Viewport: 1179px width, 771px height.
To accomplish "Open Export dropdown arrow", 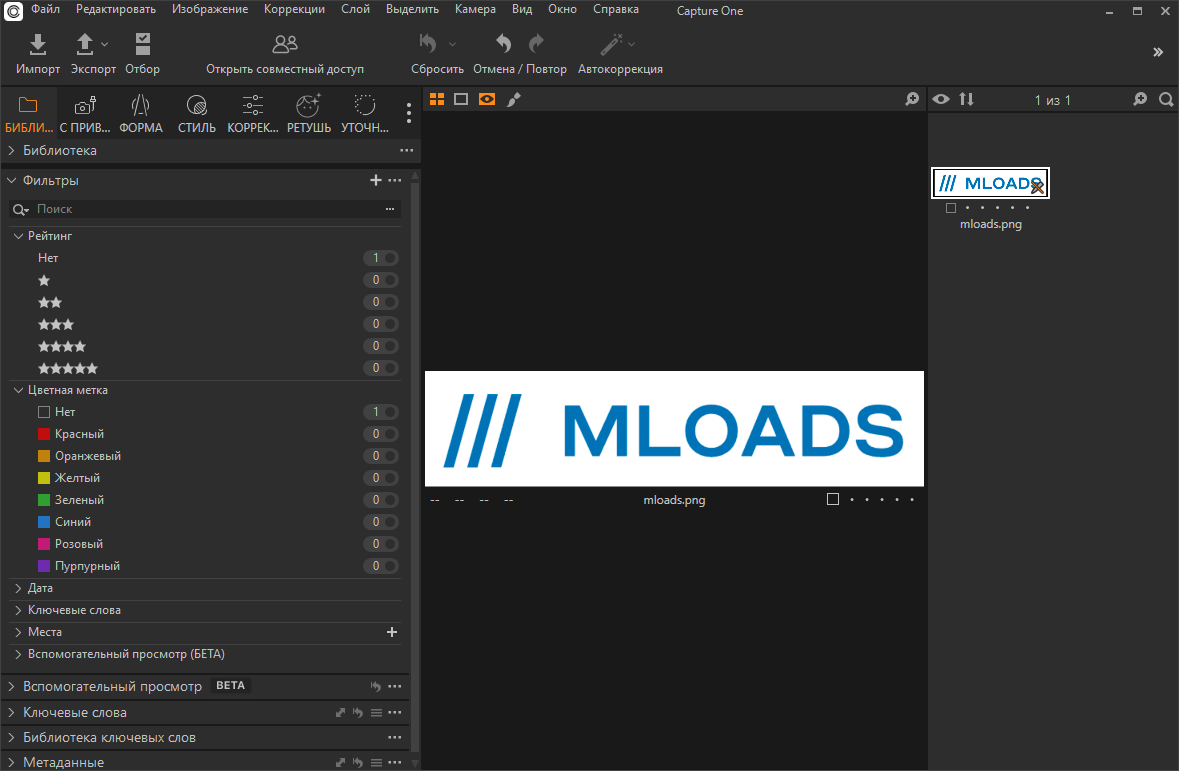I will (105, 44).
